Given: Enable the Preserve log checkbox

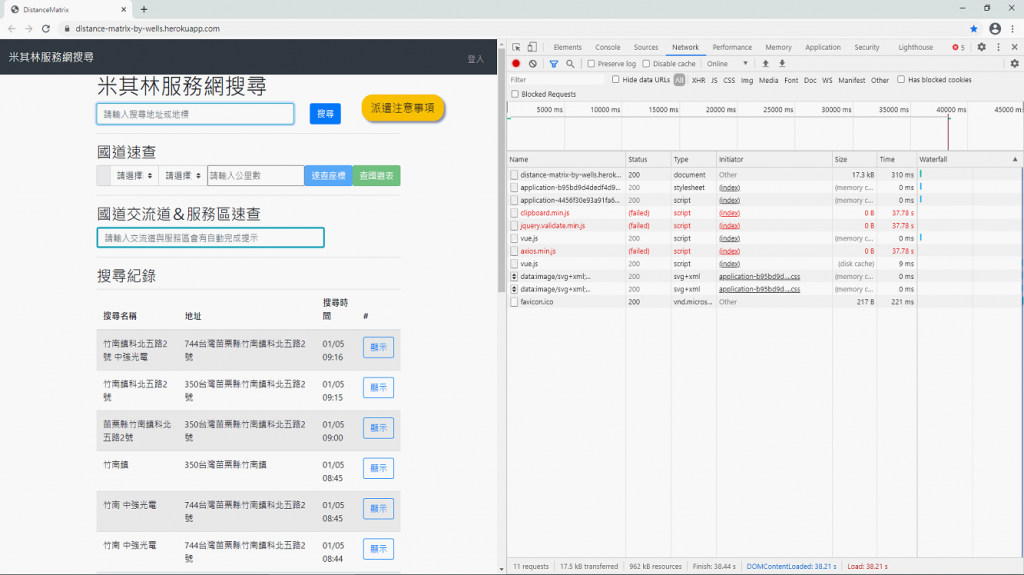Looking at the screenshot, I should (x=591, y=64).
